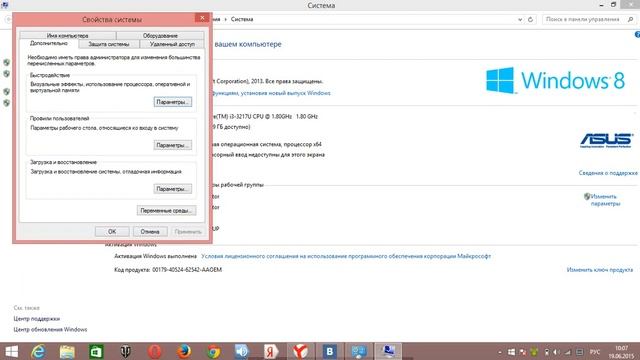Switch the РУС input language indicator
The image size is (640, 360).
(595, 352)
